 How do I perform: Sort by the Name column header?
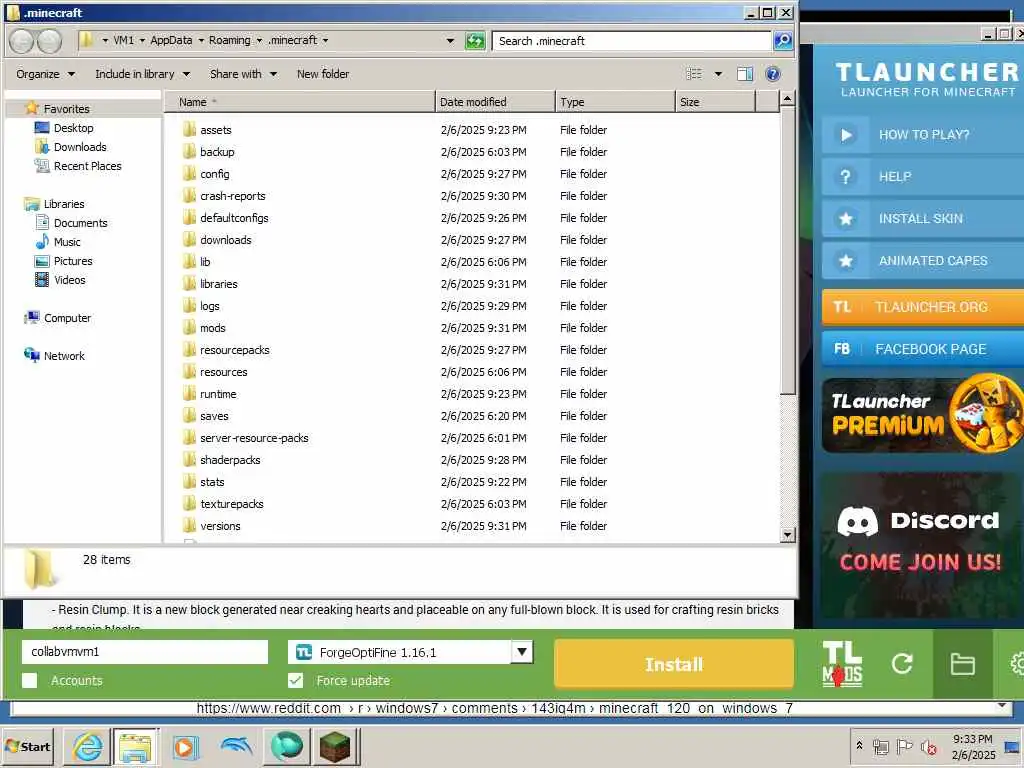[x=300, y=102]
